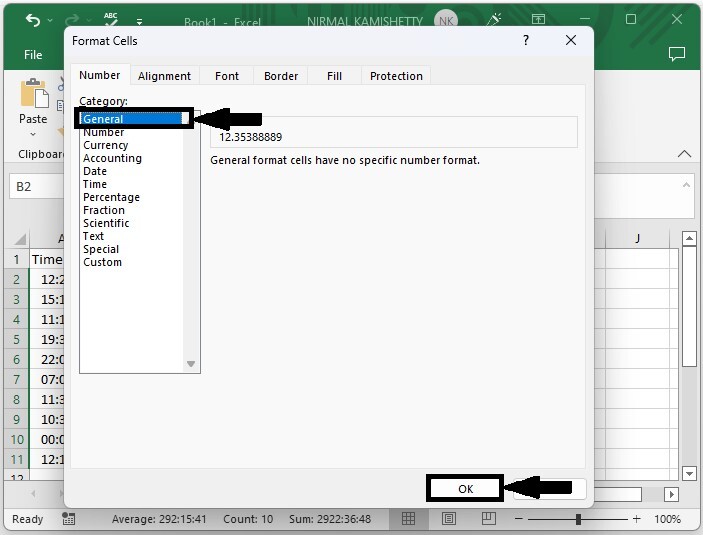Click the Coming Soon megaphone icon
This screenshot has width=703, height=535.
pyautogui.click(x=494, y=19)
